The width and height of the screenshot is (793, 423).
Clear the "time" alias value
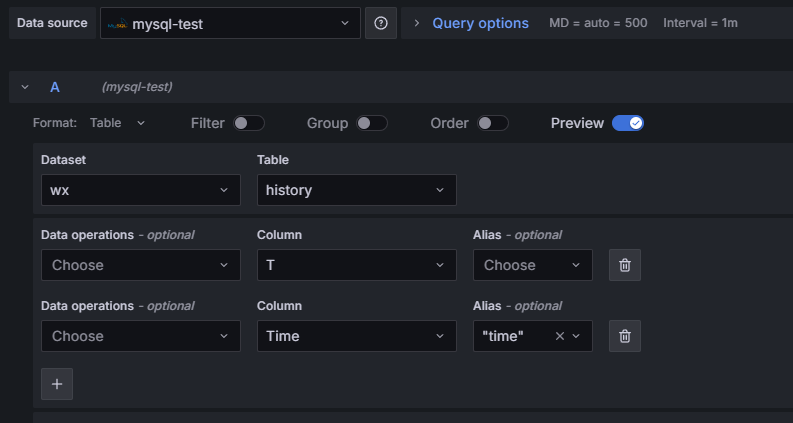tap(559, 336)
